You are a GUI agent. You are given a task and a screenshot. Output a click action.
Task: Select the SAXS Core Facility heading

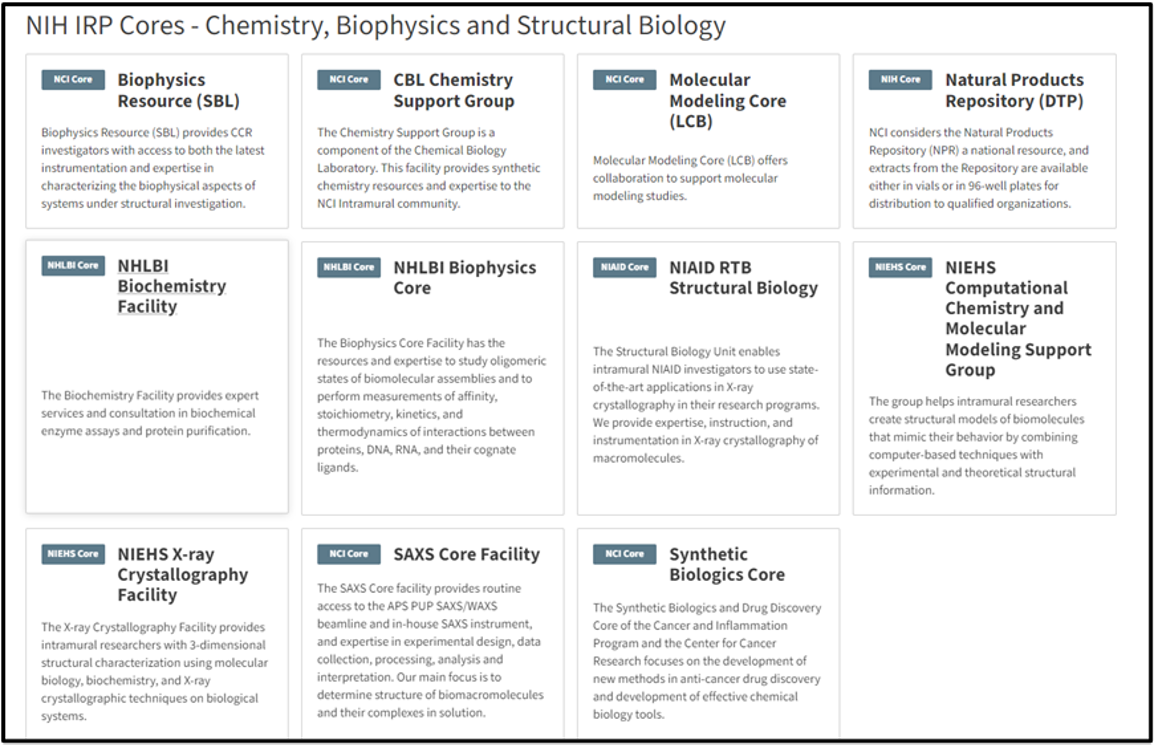(466, 554)
